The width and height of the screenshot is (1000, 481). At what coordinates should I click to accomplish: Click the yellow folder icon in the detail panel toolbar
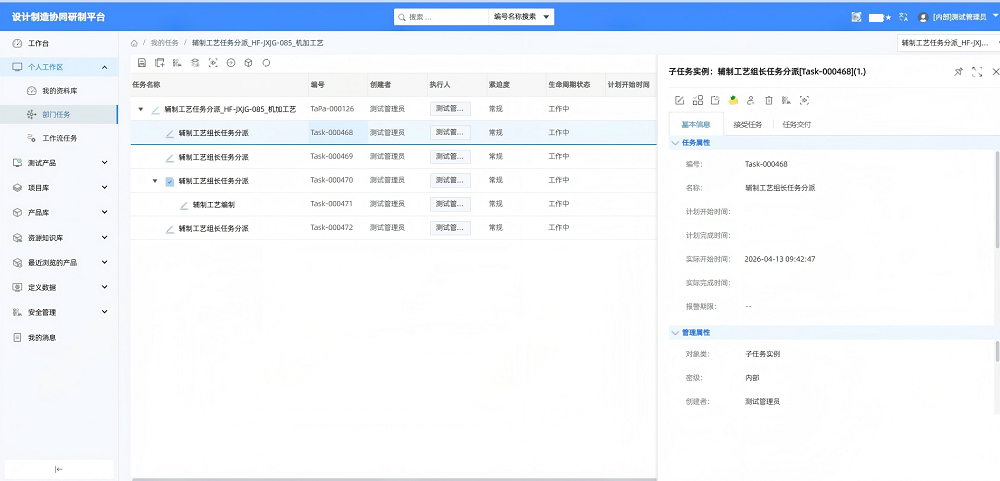point(733,100)
